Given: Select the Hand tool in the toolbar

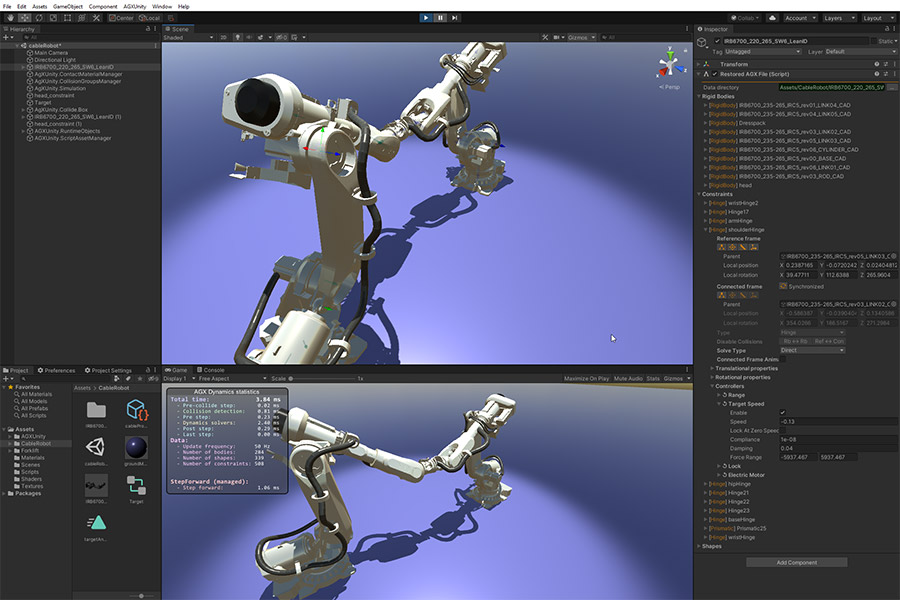Looking at the screenshot, I should point(10,18).
